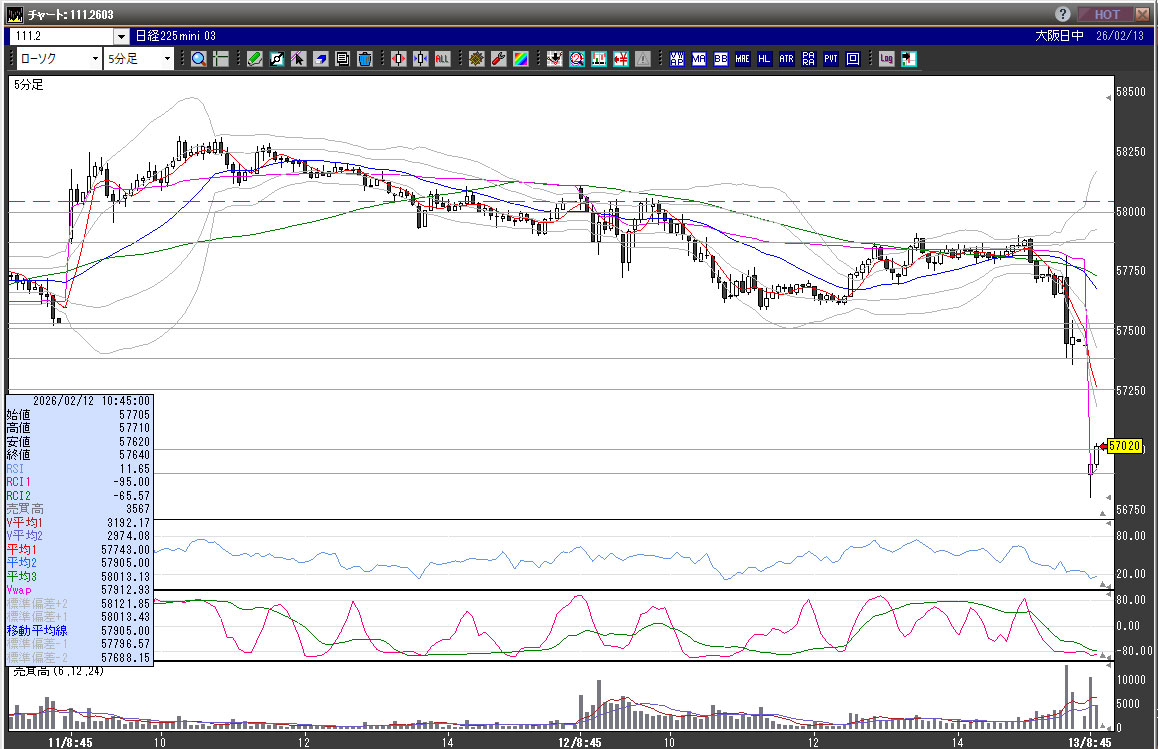Viewport: 1158px width, 749px height.
Task: Toggle the ATR indicator button
Action: point(787,59)
